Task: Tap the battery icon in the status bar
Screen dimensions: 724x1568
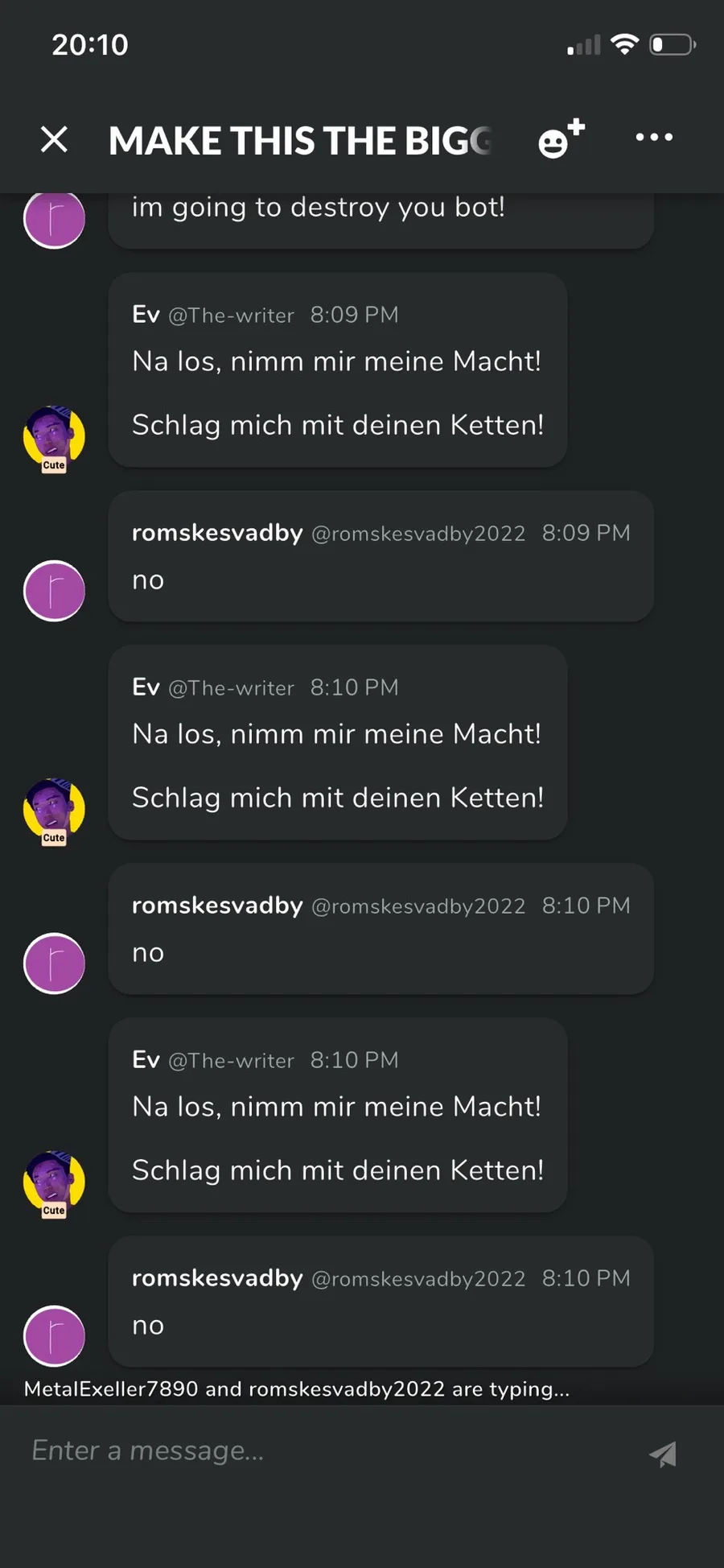Action: pos(673,44)
